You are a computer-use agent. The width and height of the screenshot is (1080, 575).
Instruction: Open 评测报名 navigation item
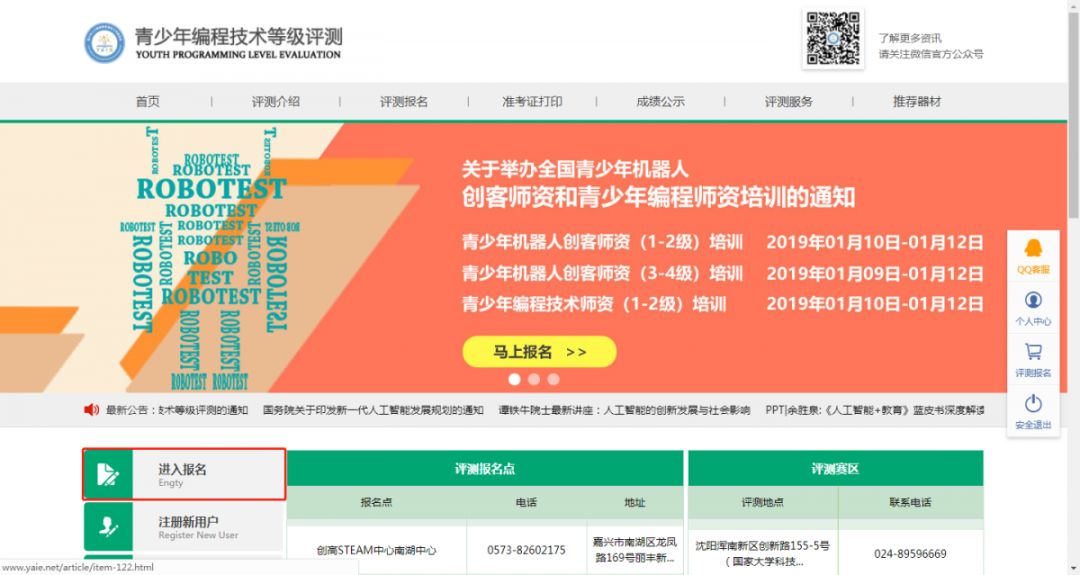(x=404, y=101)
